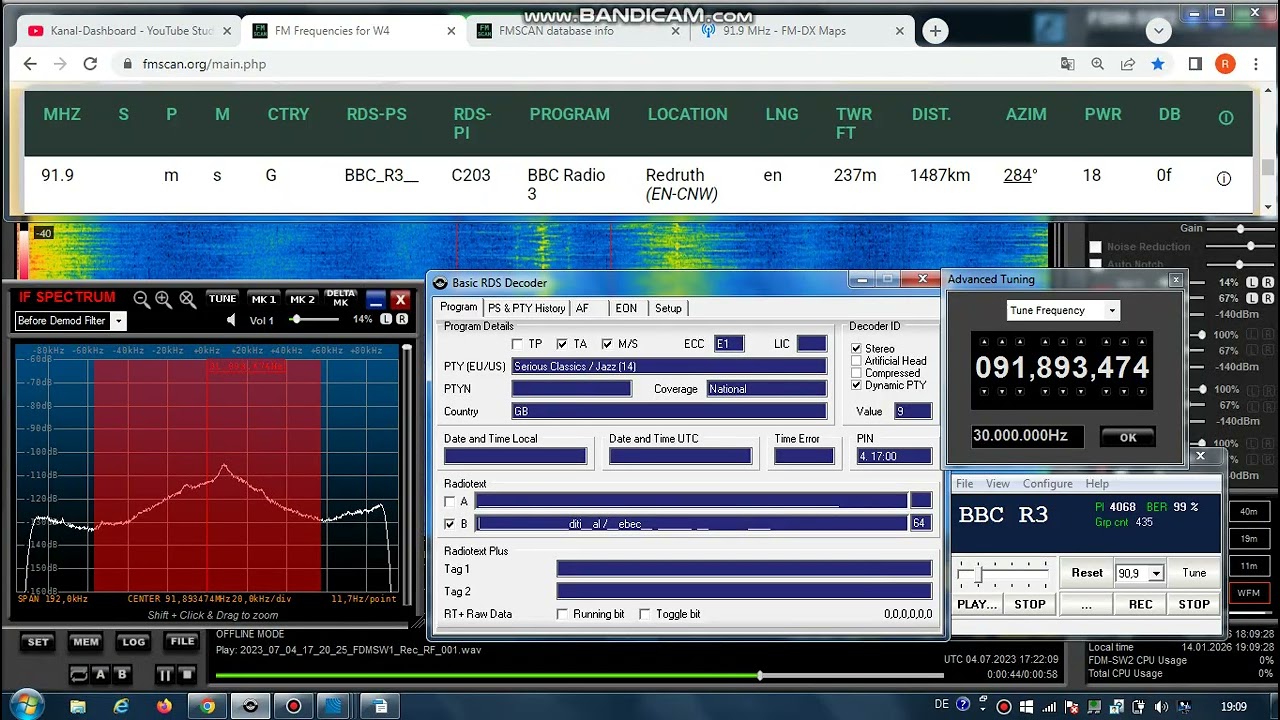Open a new browser tab
Screen dimensions: 1280x720
[935, 31]
